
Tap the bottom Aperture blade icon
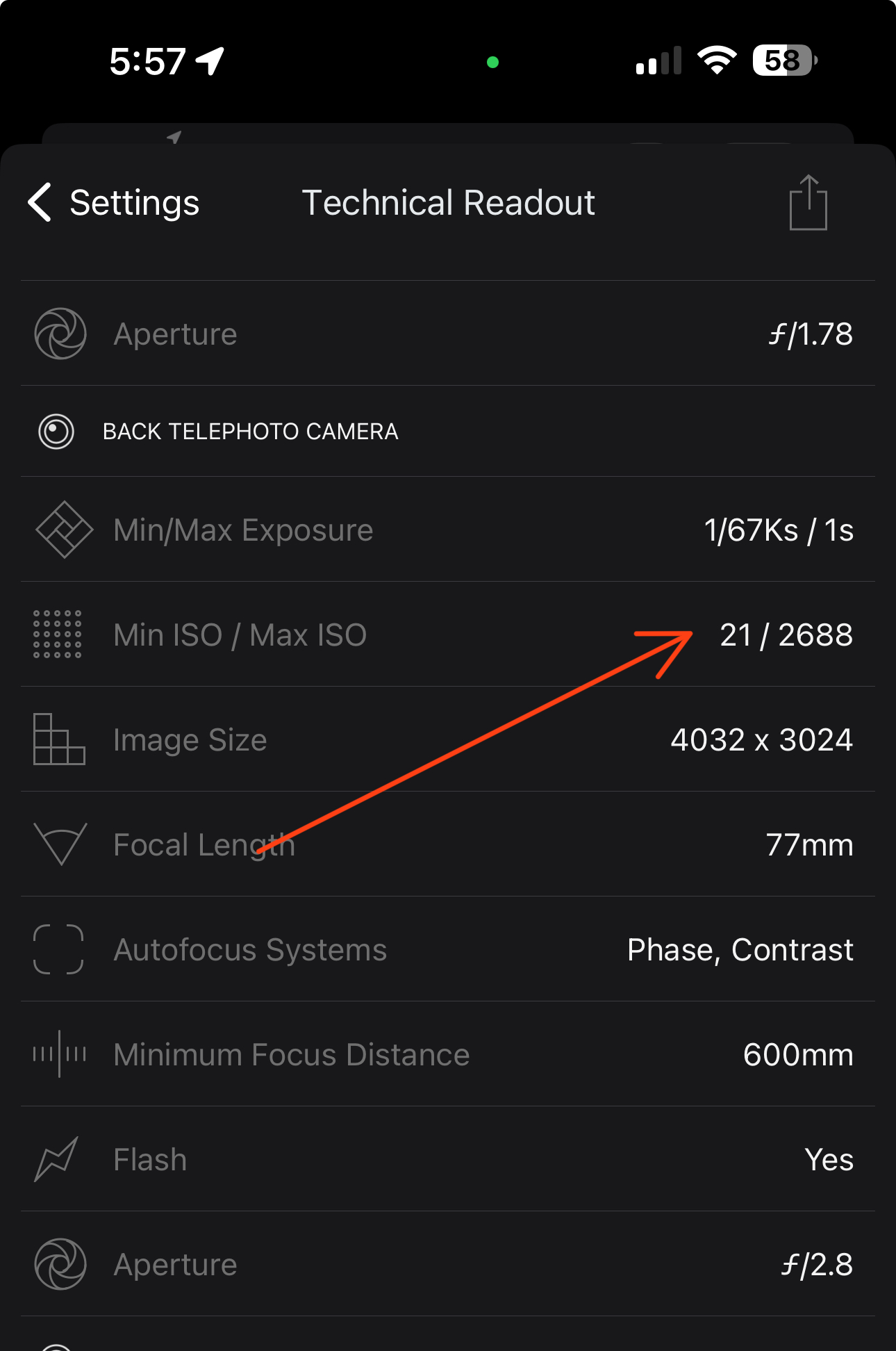(x=60, y=1264)
